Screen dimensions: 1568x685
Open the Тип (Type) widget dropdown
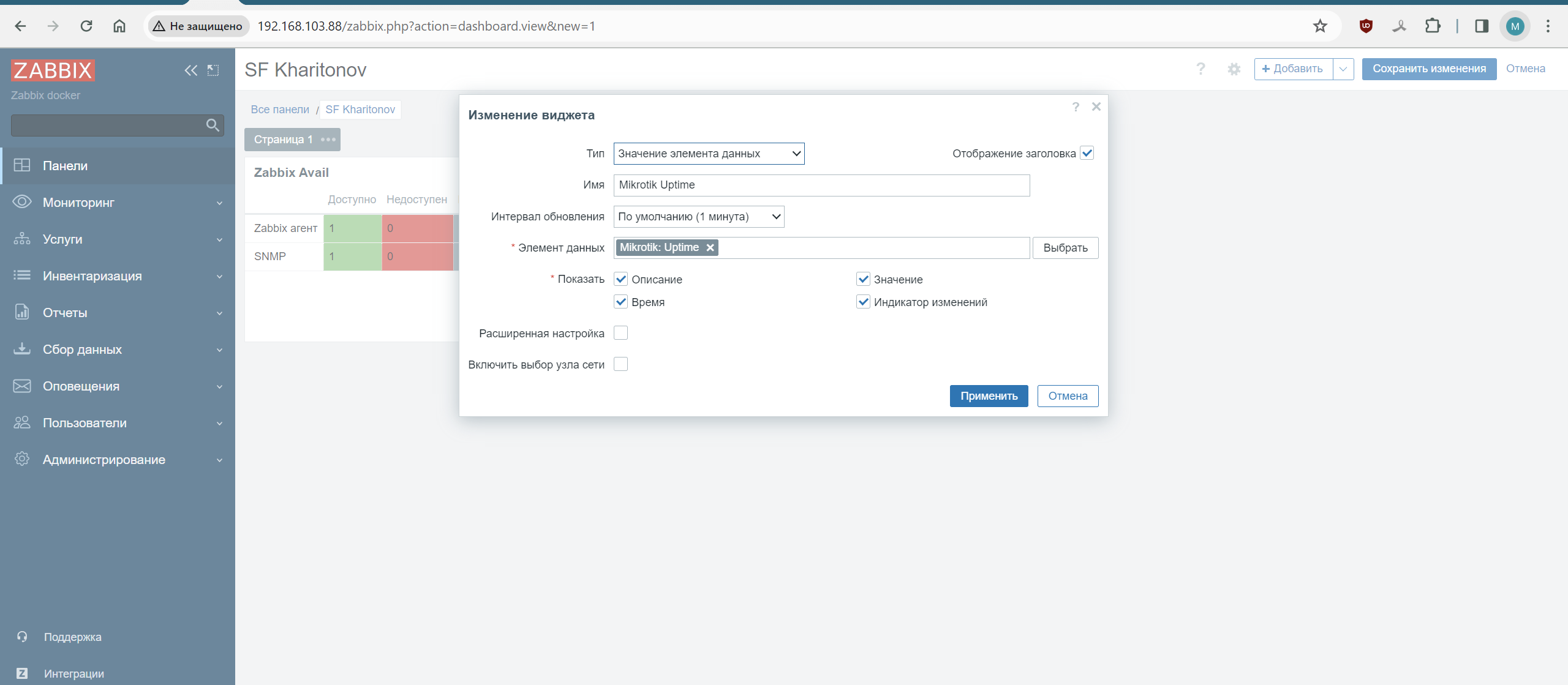(x=709, y=154)
